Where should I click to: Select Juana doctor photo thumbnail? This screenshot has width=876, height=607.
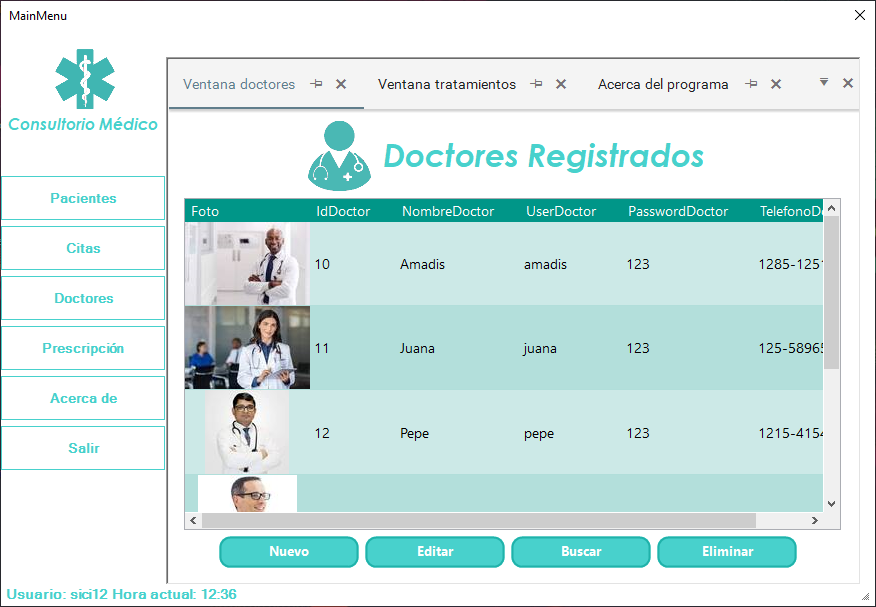click(247, 347)
